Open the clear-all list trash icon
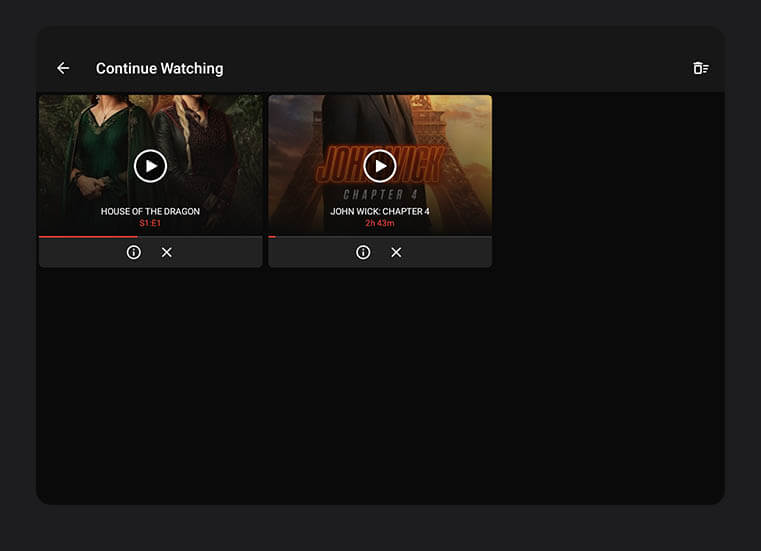The width and height of the screenshot is (761, 551). point(701,68)
